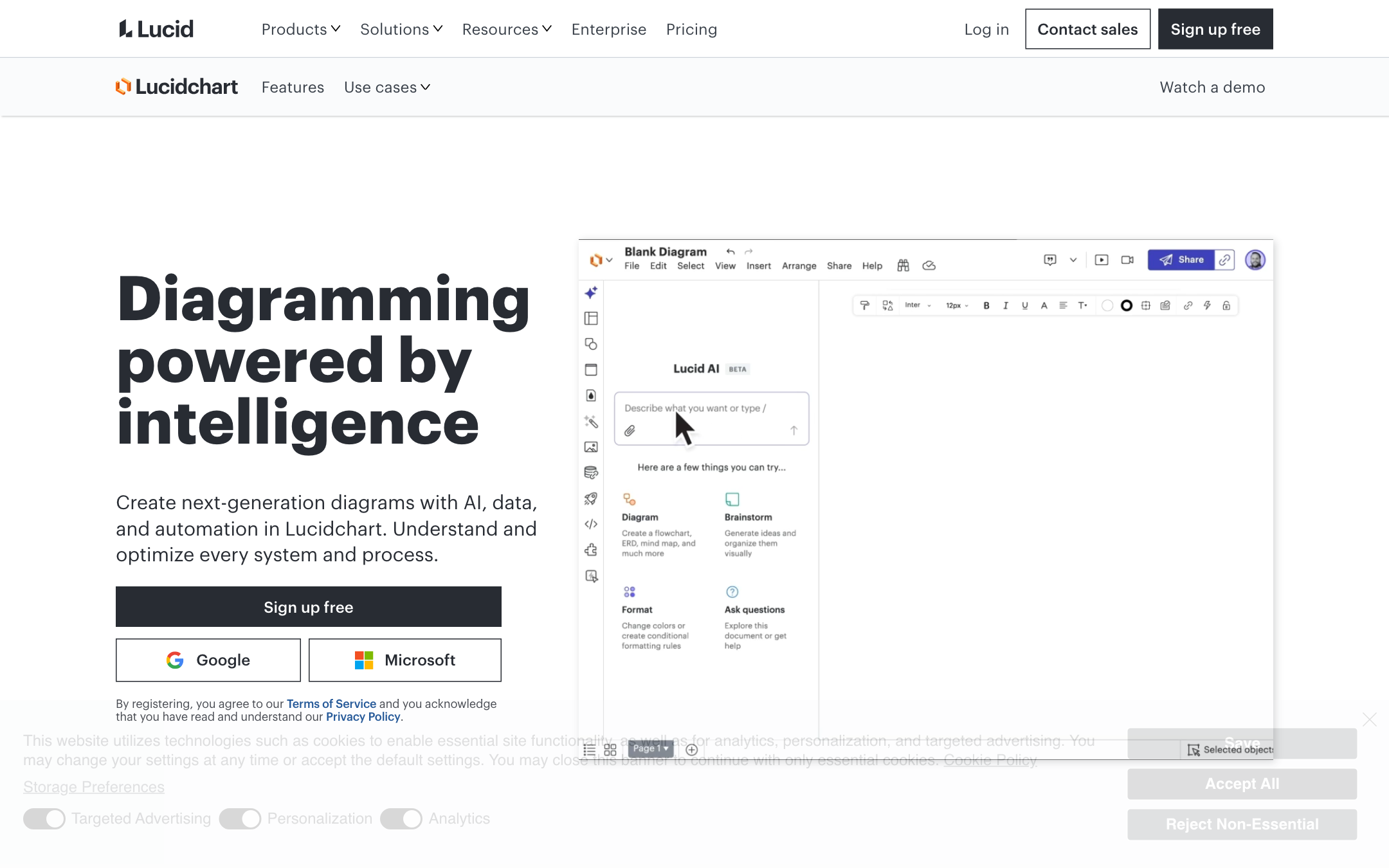
Task: Toggle Analytics cookie switch
Action: [x=401, y=818]
